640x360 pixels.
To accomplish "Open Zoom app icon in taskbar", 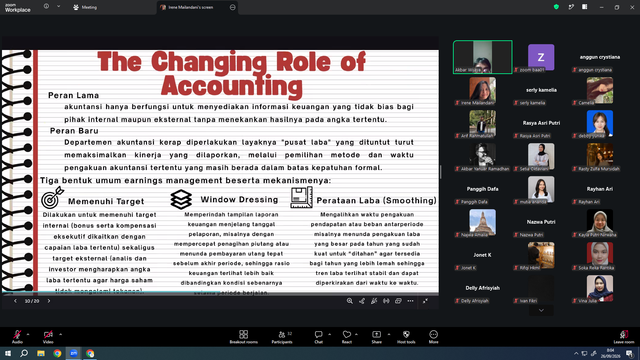I will [x=73, y=353].
